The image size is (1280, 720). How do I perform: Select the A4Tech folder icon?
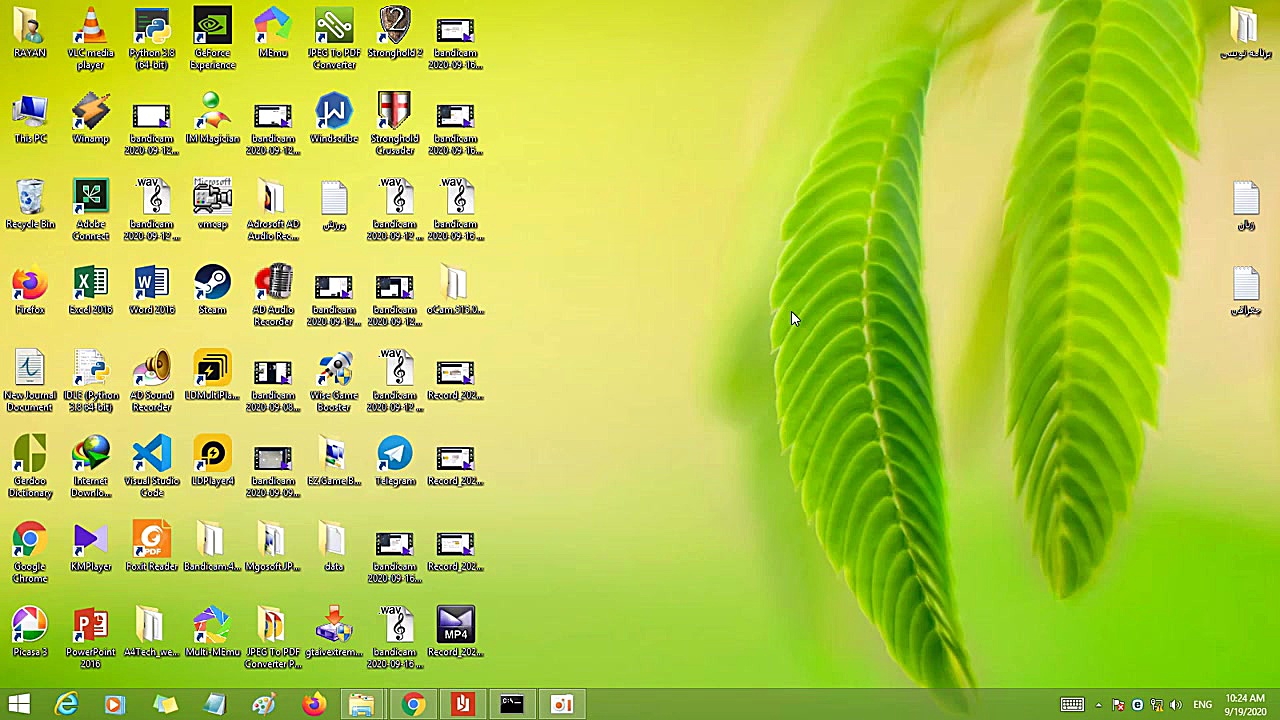152,633
